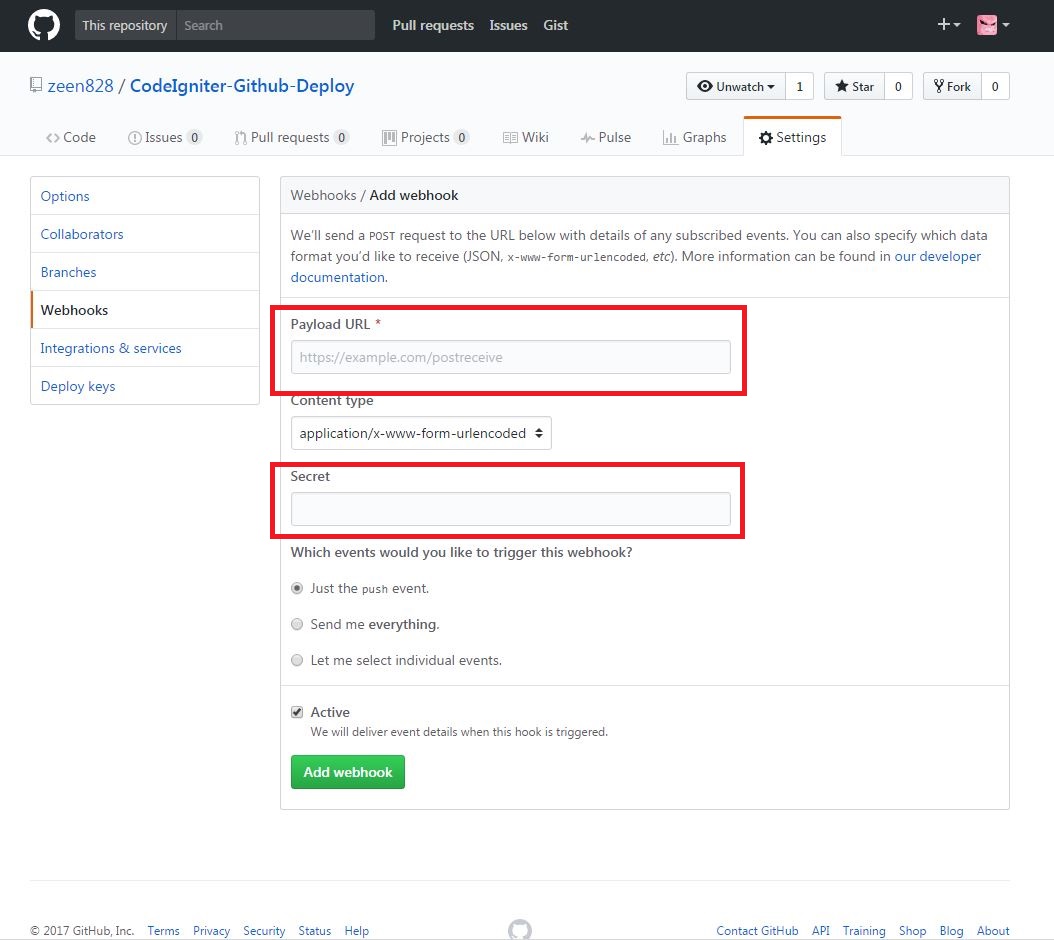Screen dimensions: 1054x940
Task: Open Help footer link
Action: tap(357, 931)
